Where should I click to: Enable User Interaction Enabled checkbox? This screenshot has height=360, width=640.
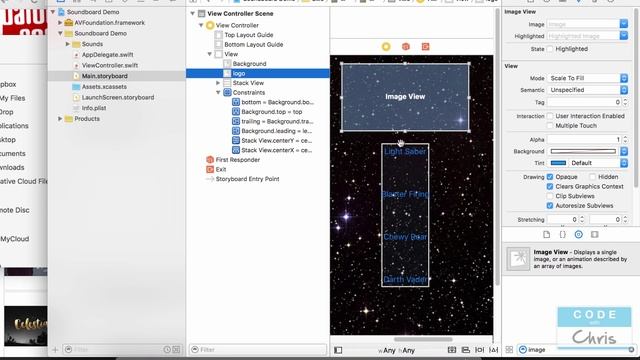(x=550, y=116)
